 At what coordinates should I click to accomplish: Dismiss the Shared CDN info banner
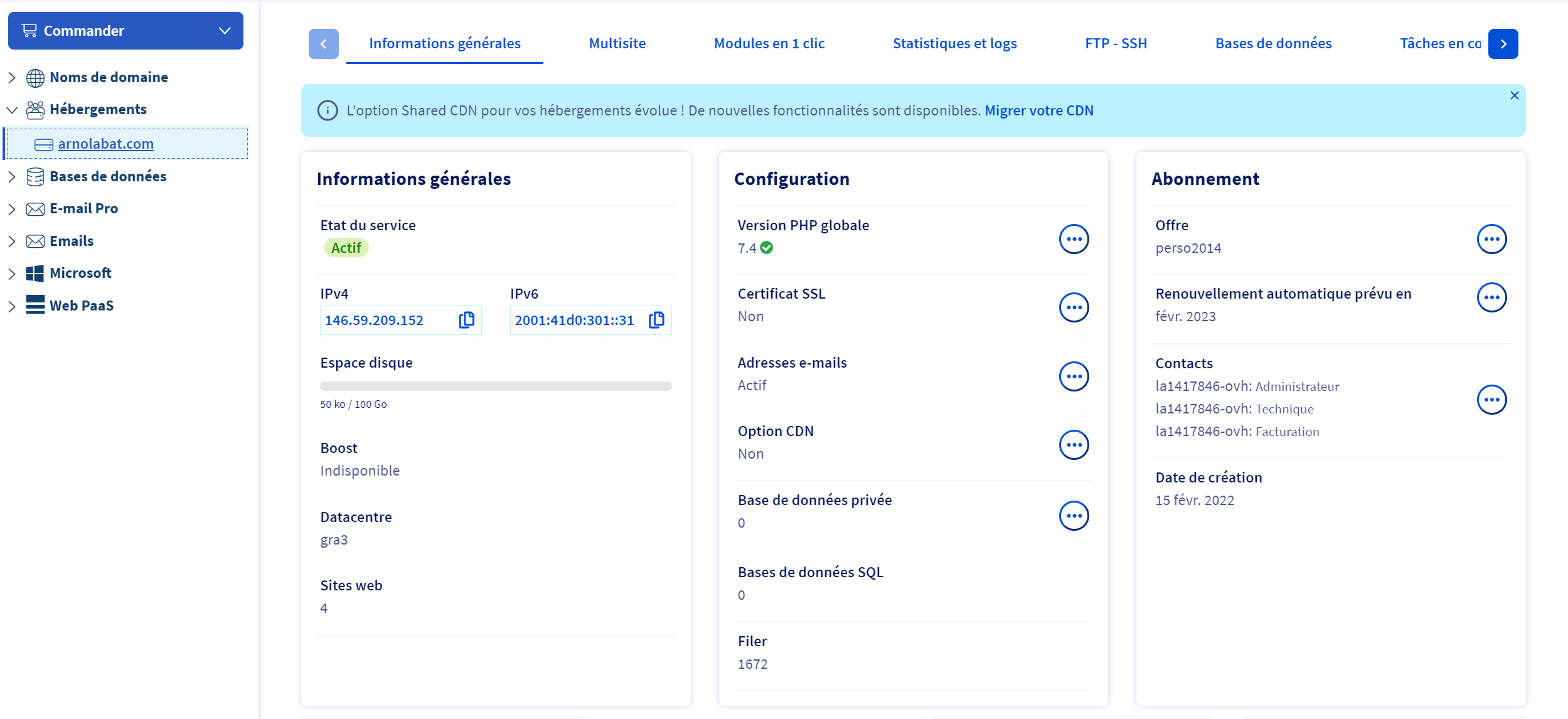tap(1514, 95)
